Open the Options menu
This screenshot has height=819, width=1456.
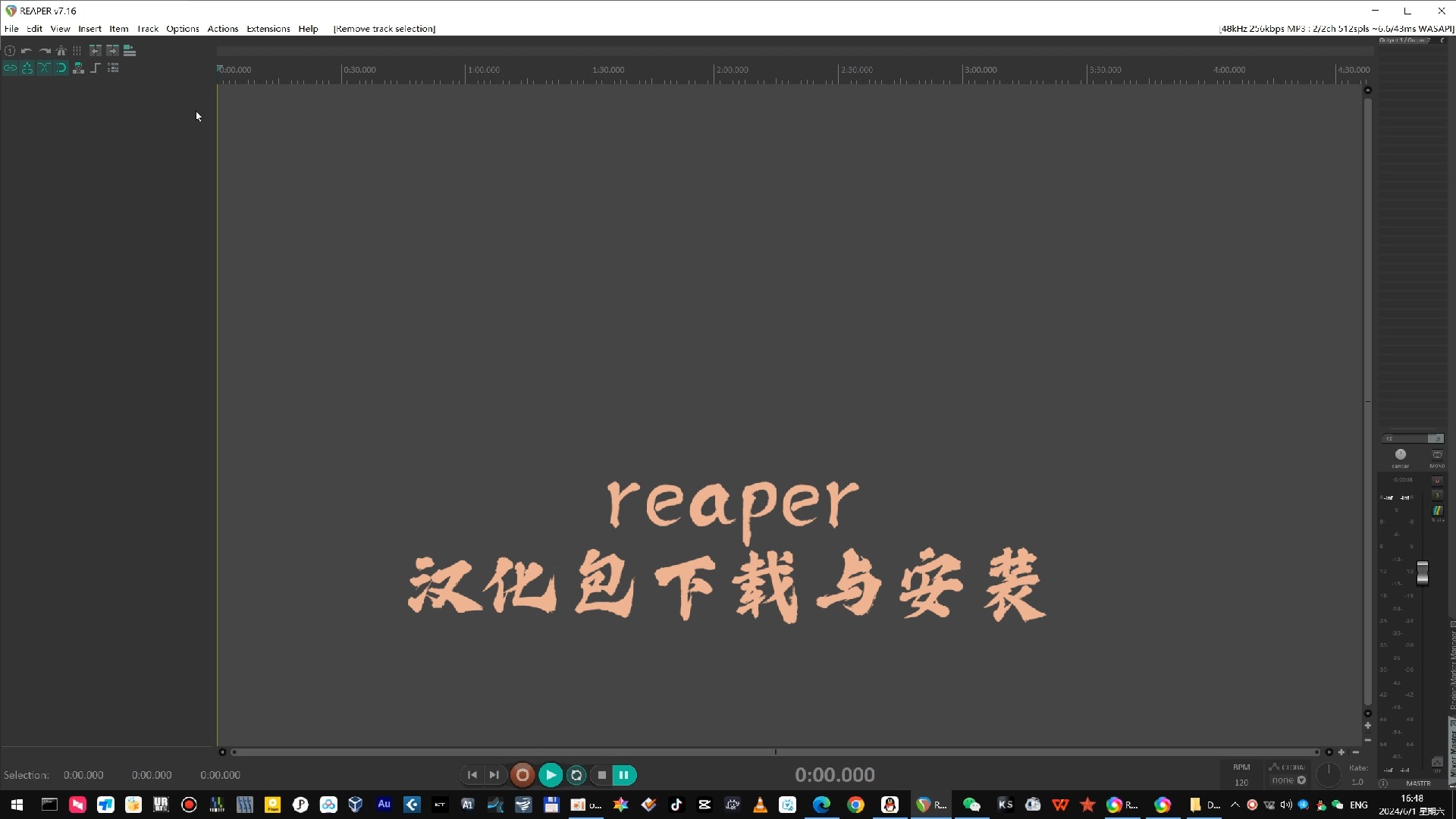(x=183, y=29)
